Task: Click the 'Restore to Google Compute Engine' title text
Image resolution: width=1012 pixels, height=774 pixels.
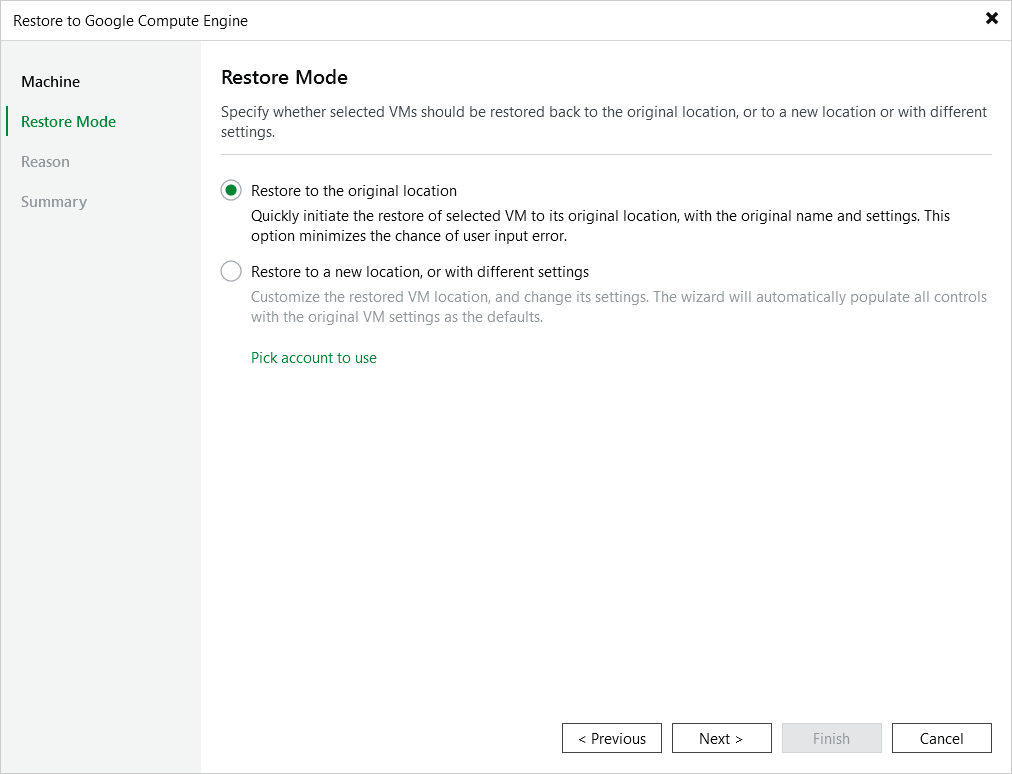Action: coord(130,21)
